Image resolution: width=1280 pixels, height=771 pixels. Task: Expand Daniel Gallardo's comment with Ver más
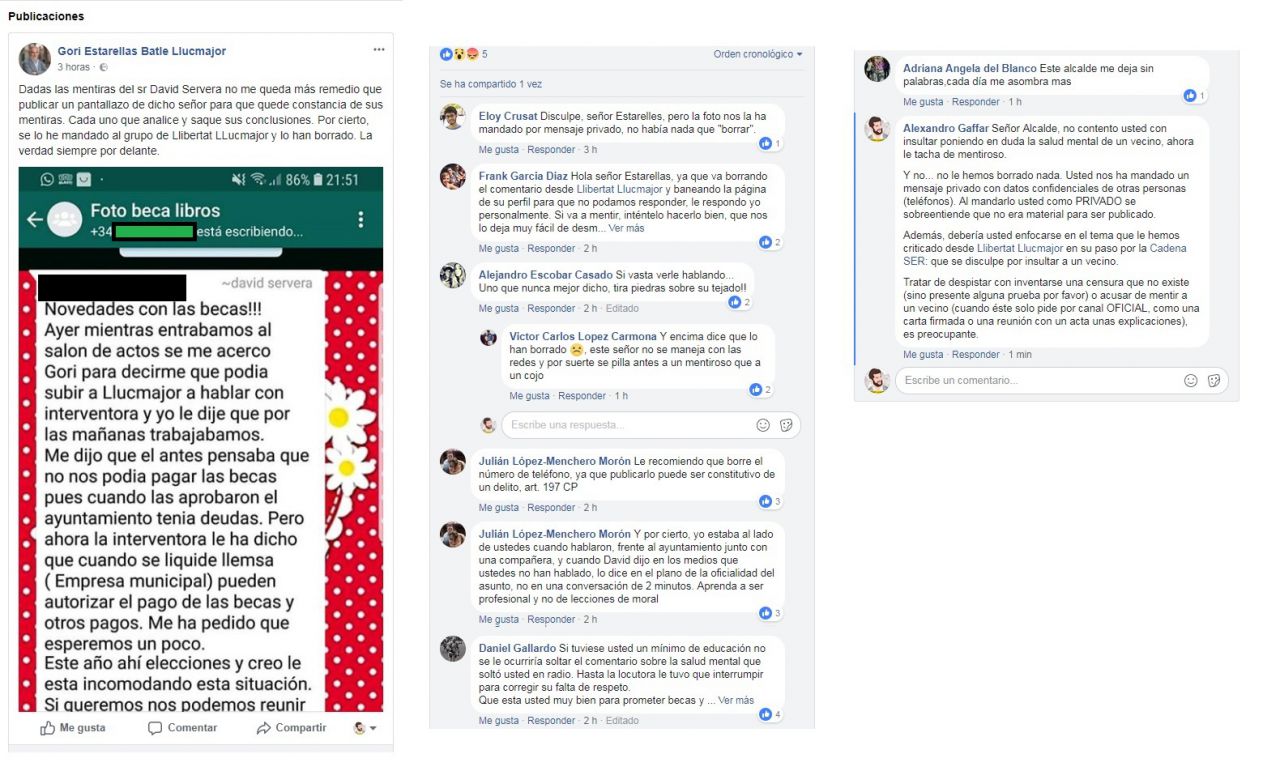(x=736, y=700)
